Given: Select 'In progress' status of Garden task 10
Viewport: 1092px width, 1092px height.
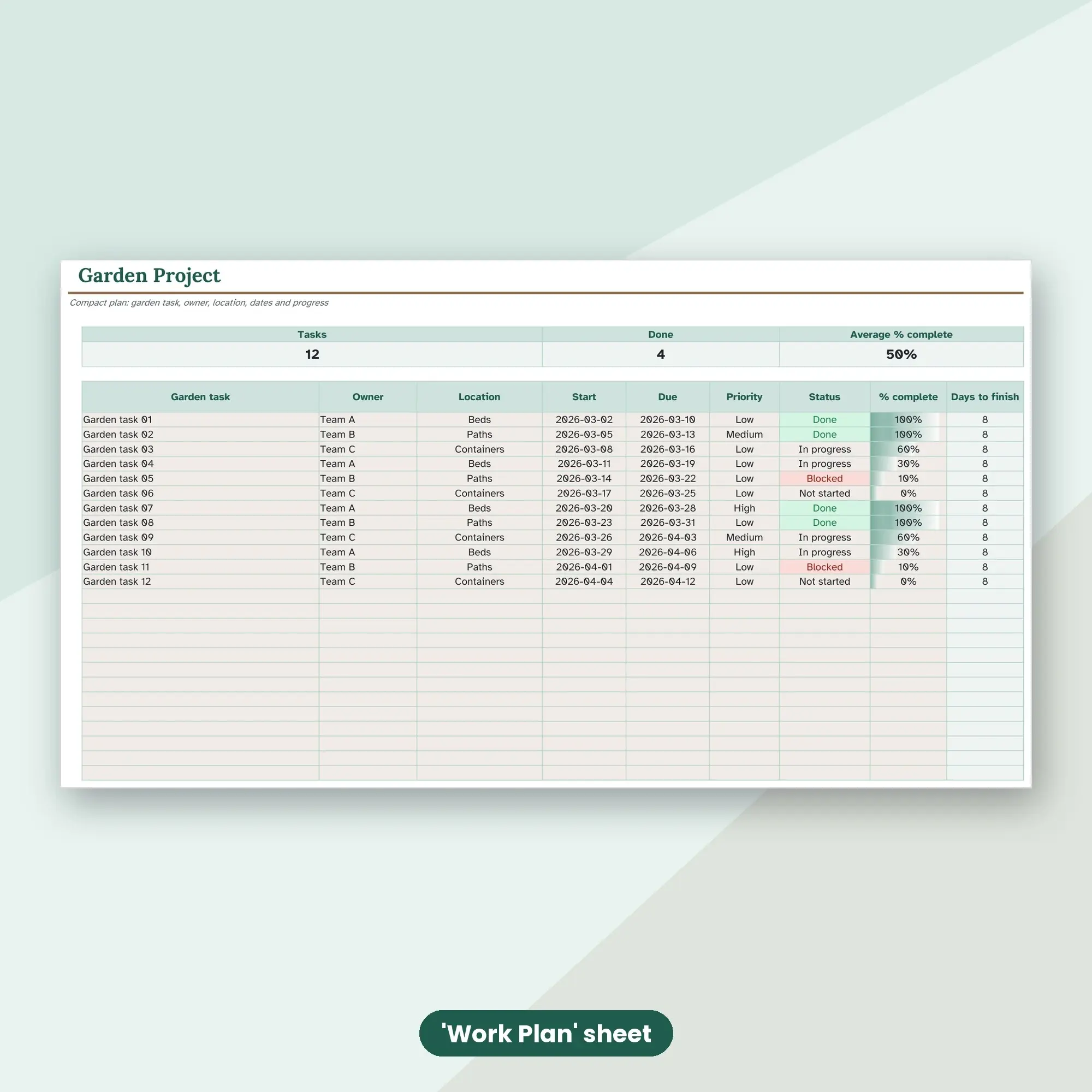Looking at the screenshot, I should coord(824,552).
